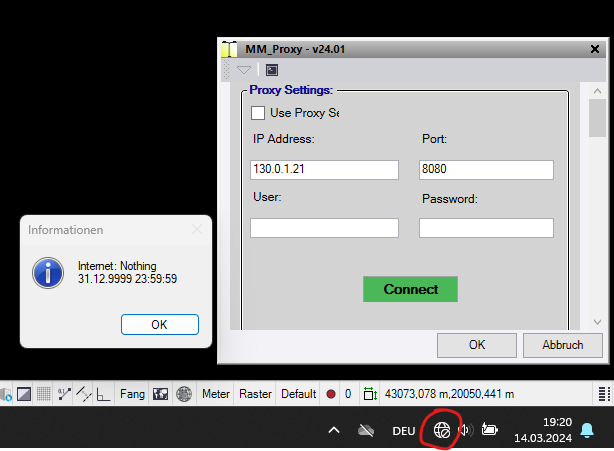Close the MM_Proxy window
Viewport: 614px width, 451px height.
[595, 49]
